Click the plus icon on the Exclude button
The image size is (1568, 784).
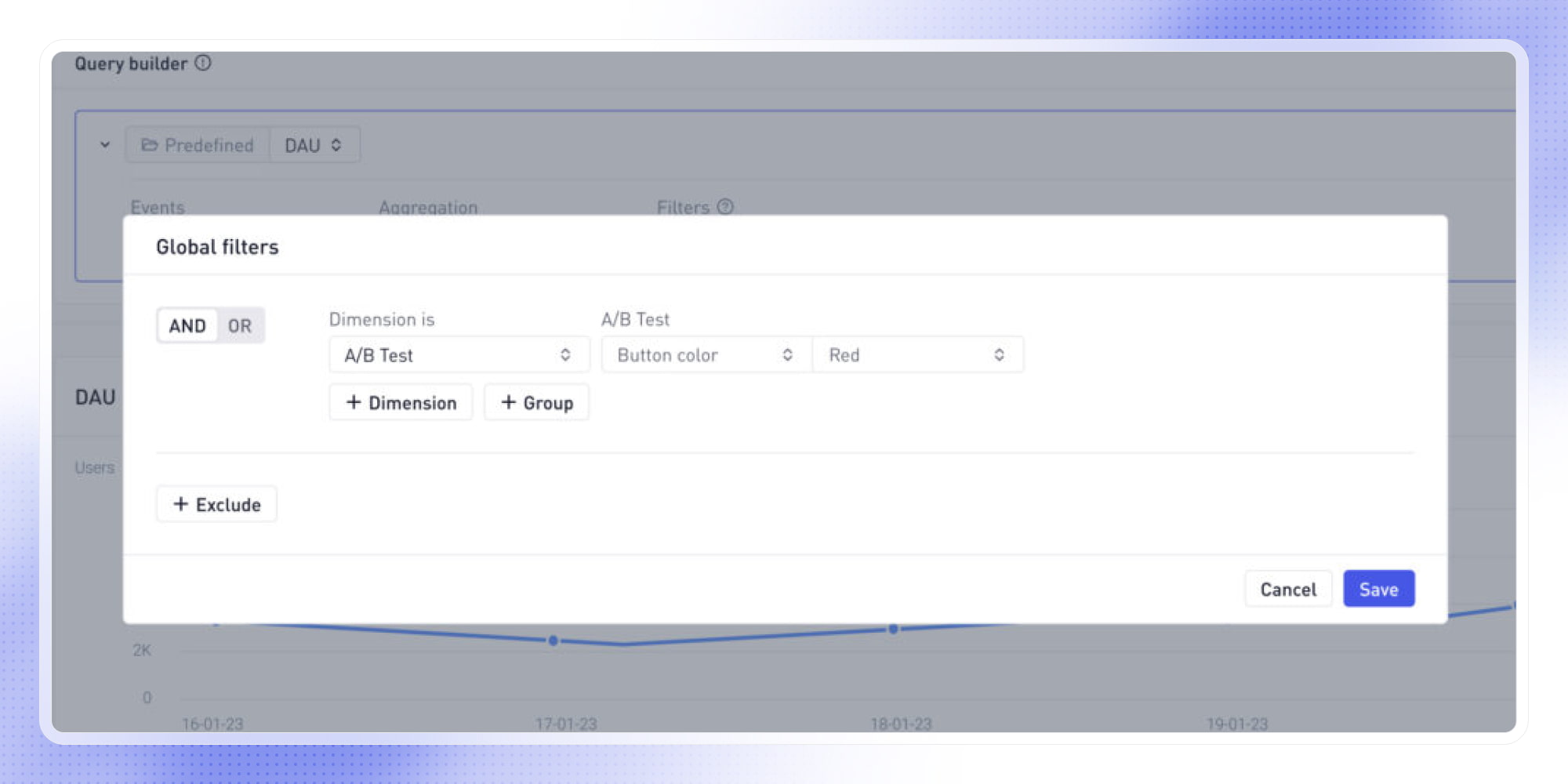(x=180, y=504)
